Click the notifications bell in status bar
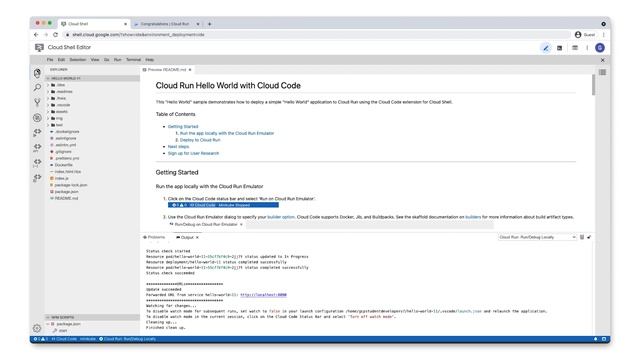Image resolution: width=640 pixels, height=360 pixels. point(595,339)
